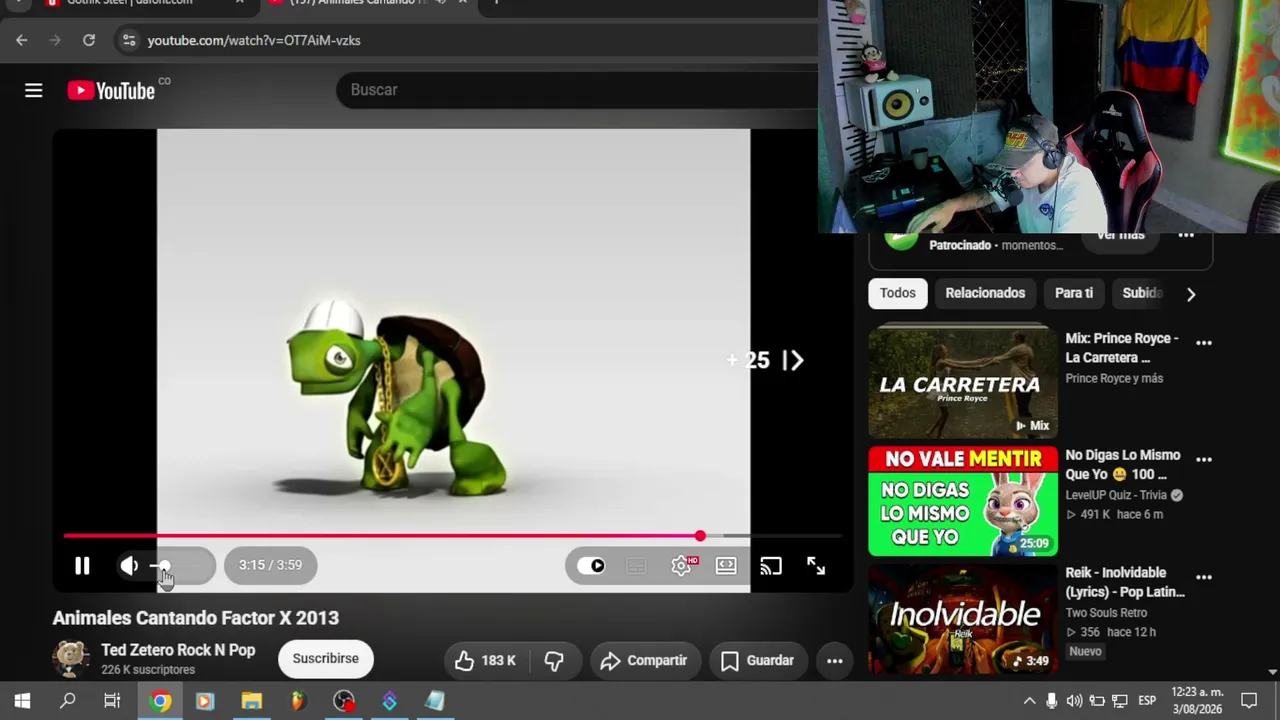
Task: Subscribe with the Suscribirse button
Action: 325,659
